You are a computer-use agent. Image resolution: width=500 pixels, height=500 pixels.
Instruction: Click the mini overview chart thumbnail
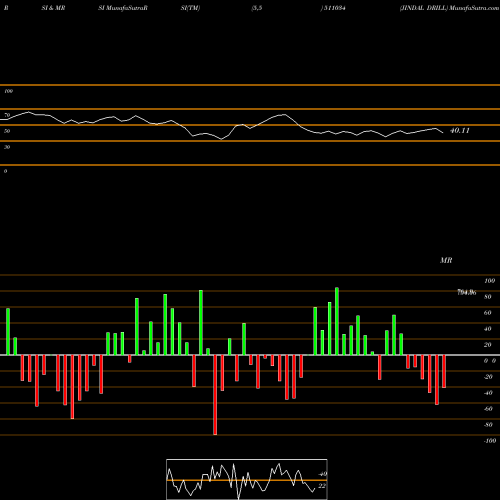coord(247,479)
